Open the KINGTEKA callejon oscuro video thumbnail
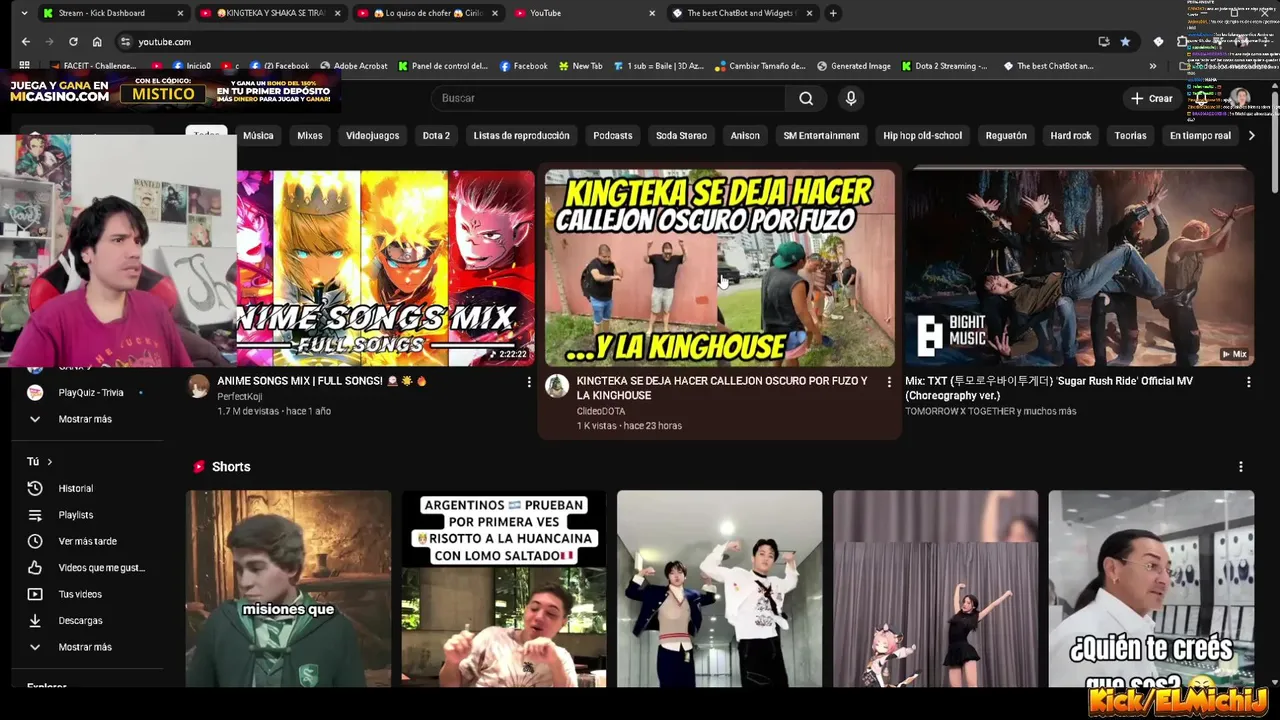 coord(720,267)
